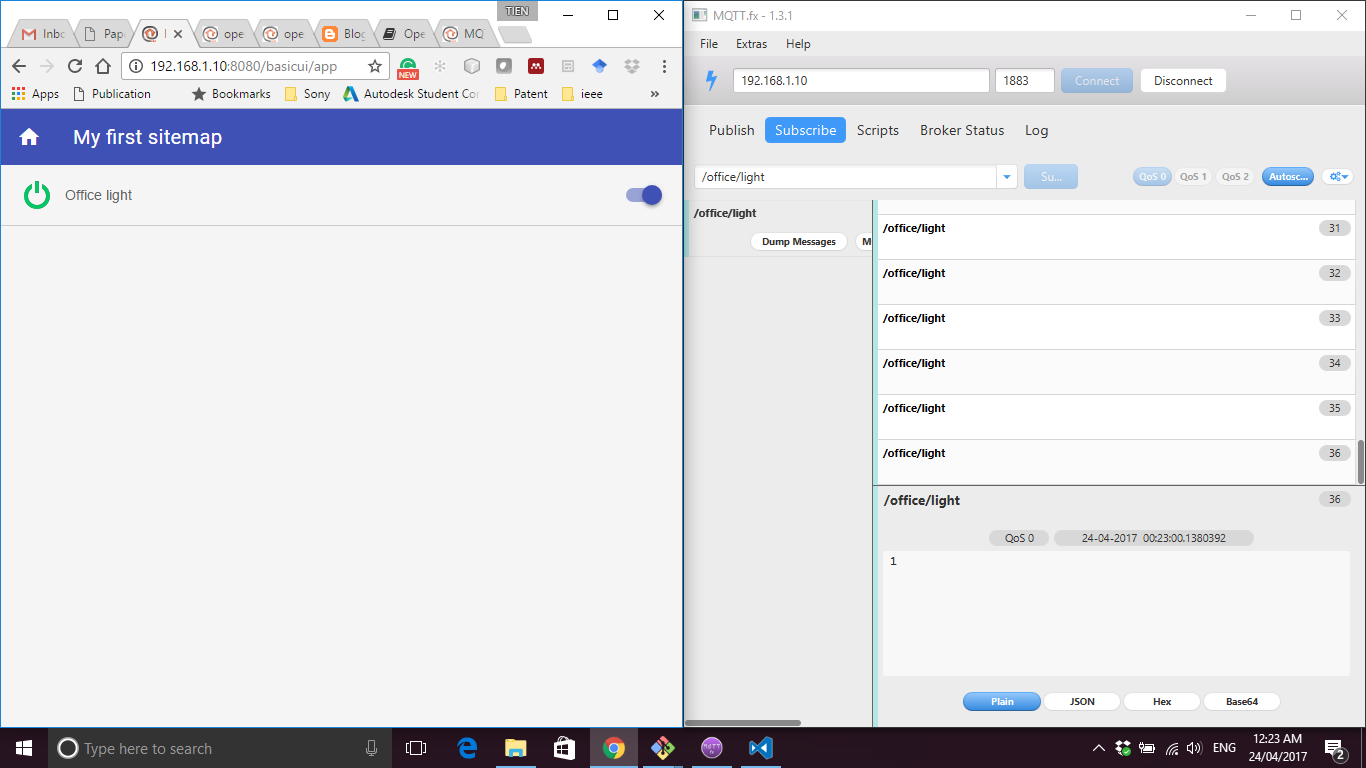Open MQTT.fx from the taskbar
Viewport: 1366px width, 768px height.
point(711,747)
